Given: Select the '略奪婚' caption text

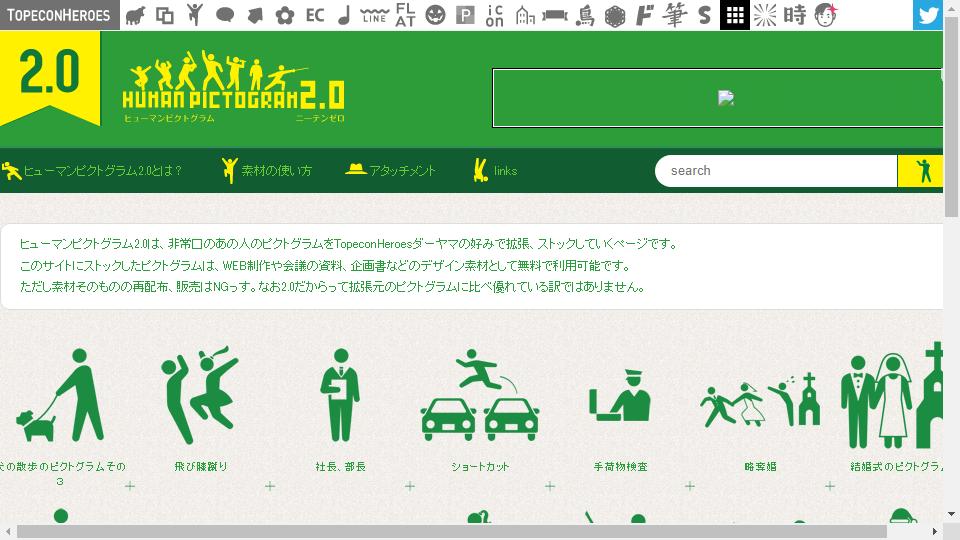Looking at the screenshot, I should point(760,467).
